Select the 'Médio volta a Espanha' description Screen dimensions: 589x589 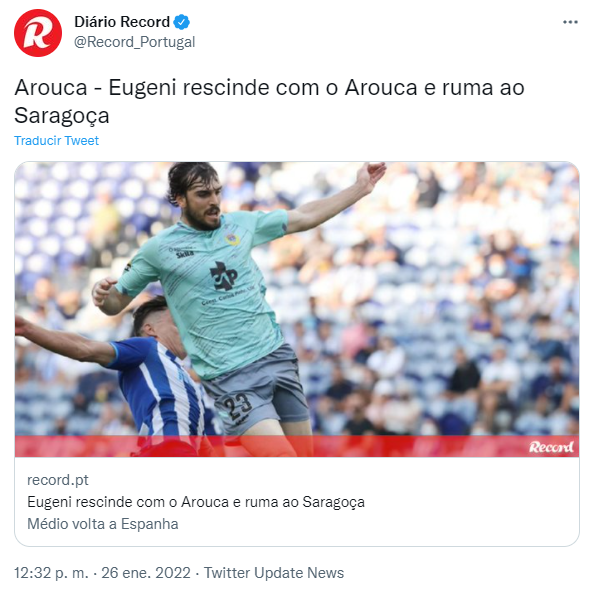[103, 524]
